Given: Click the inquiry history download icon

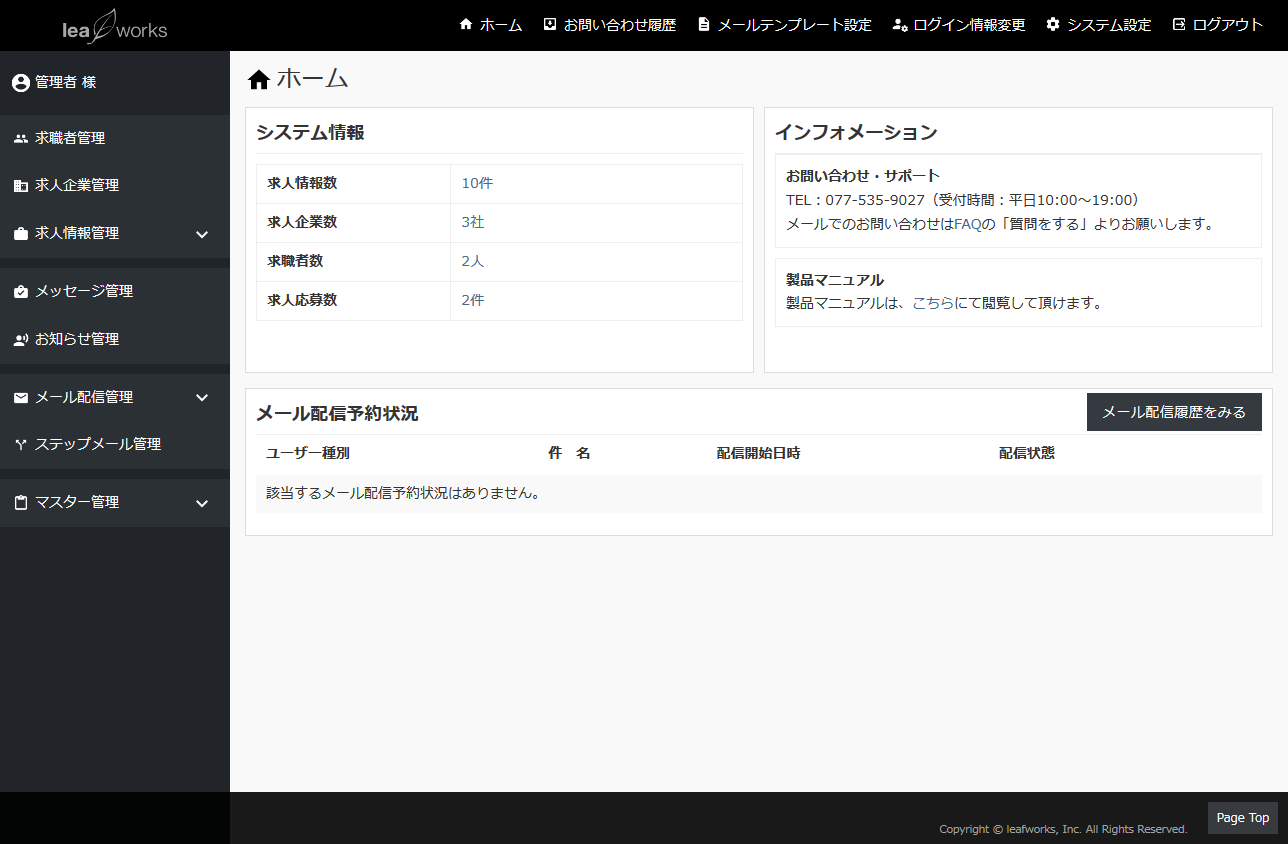Looking at the screenshot, I should pyautogui.click(x=550, y=25).
